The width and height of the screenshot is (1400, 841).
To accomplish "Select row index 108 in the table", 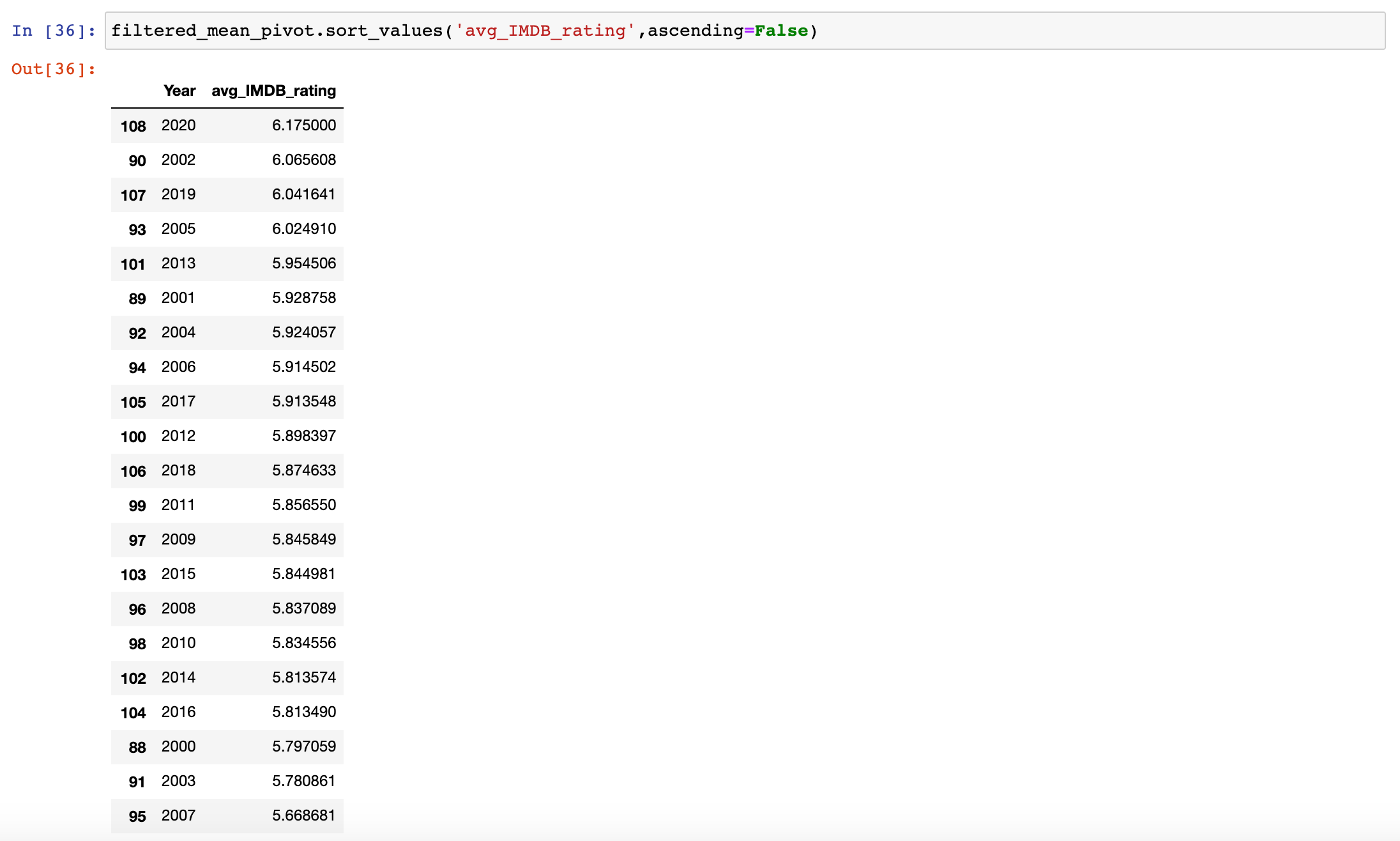I will click(133, 126).
